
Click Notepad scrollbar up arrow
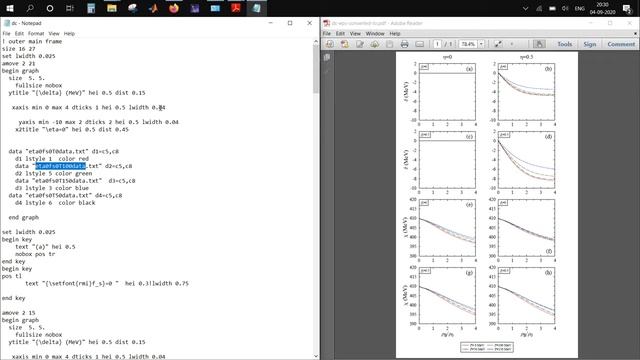tap(316, 42)
